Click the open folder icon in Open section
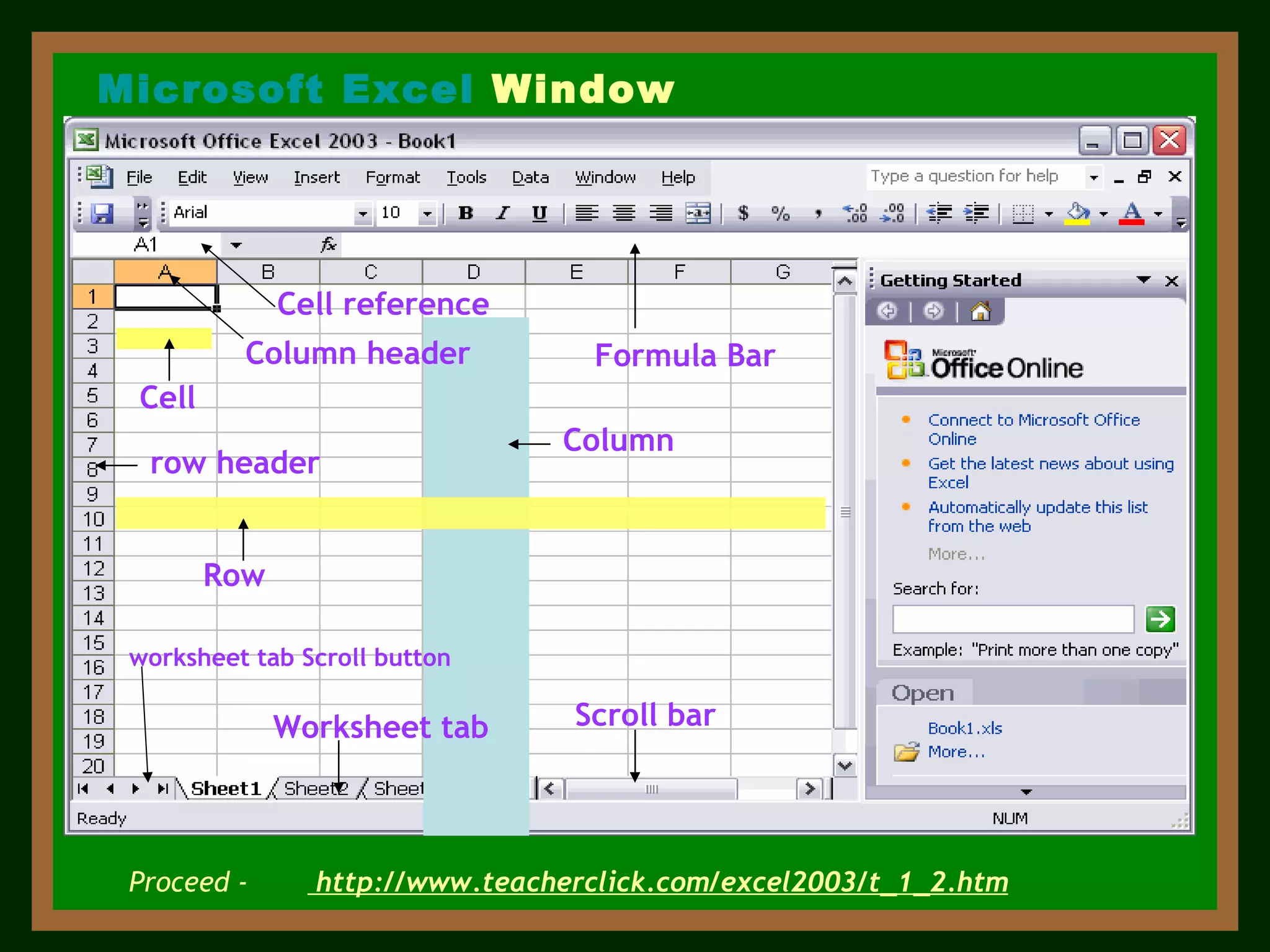 907,752
